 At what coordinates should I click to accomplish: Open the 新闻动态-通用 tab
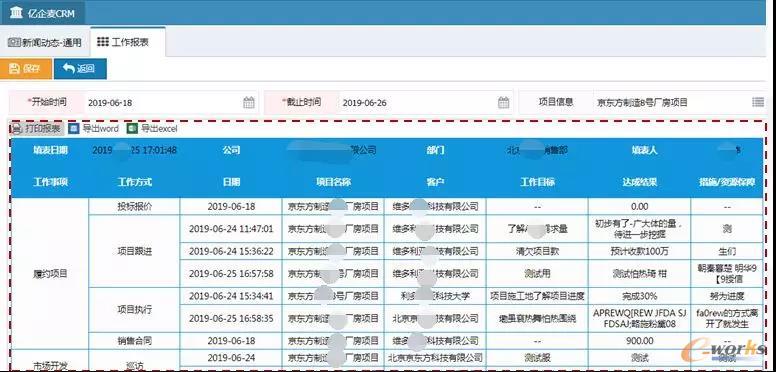[45, 42]
